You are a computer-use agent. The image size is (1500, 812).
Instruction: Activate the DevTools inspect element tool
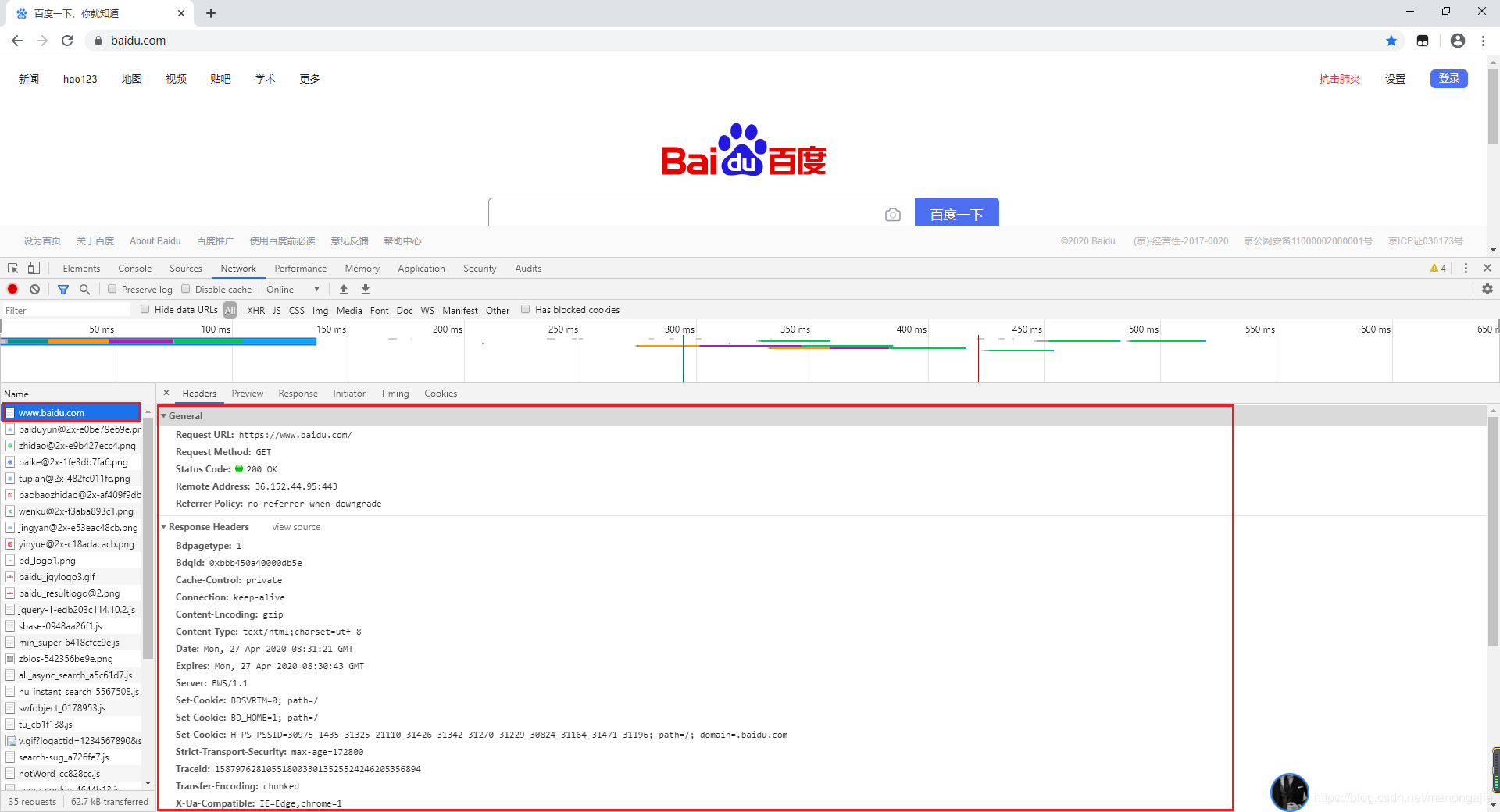(x=12, y=268)
